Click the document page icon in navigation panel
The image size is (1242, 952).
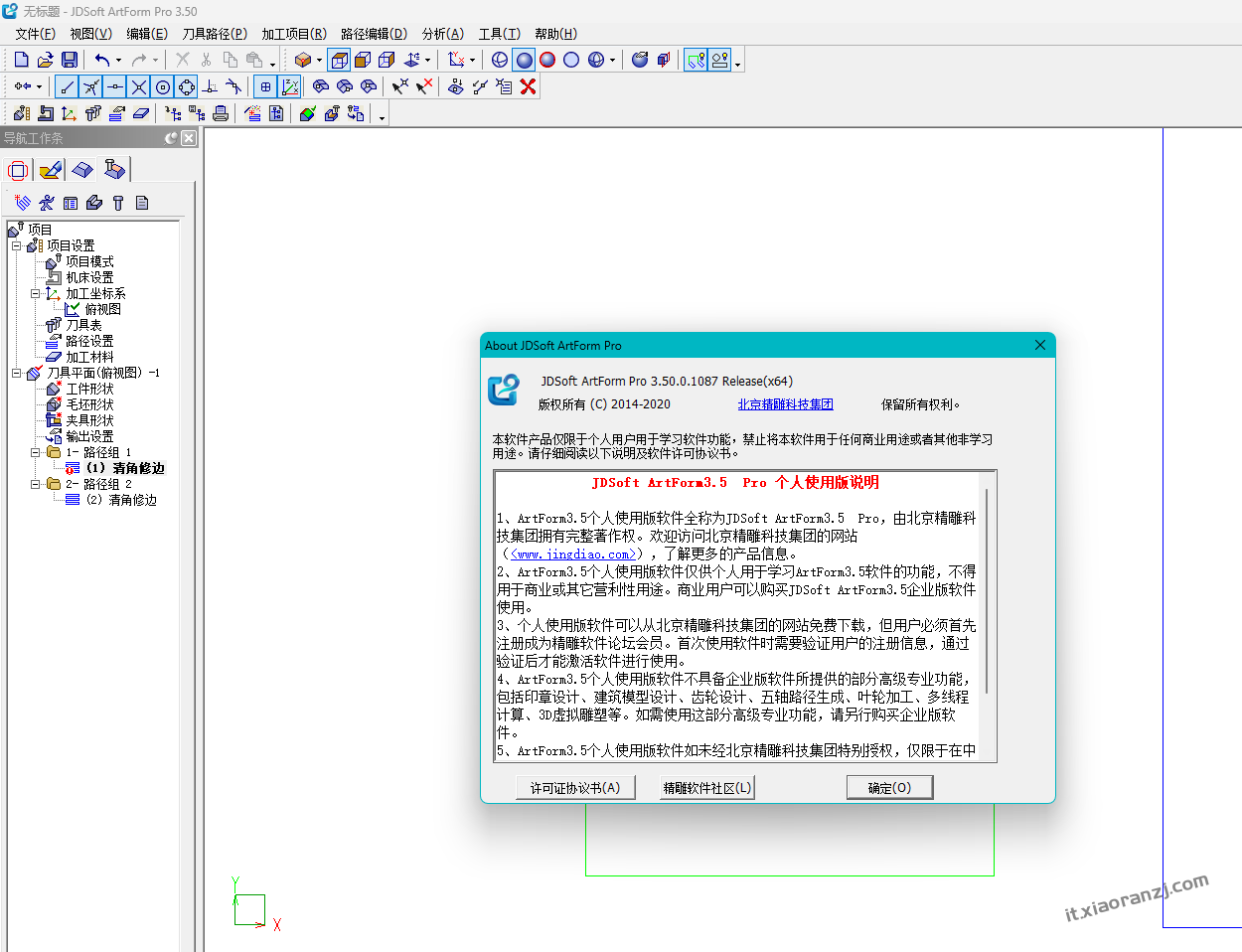point(142,203)
